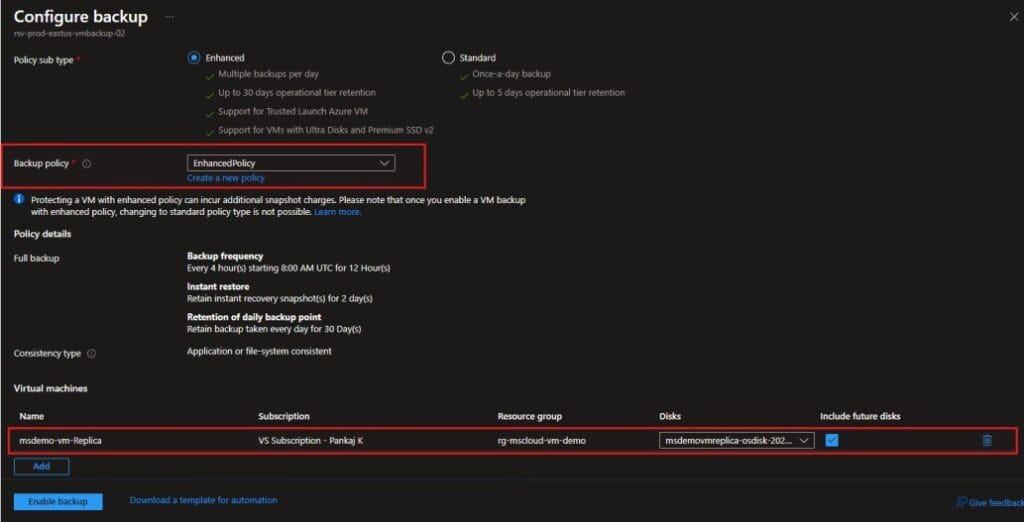Click Create a new policy link
Image resolution: width=1024 pixels, height=522 pixels.
[x=225, y=178]
